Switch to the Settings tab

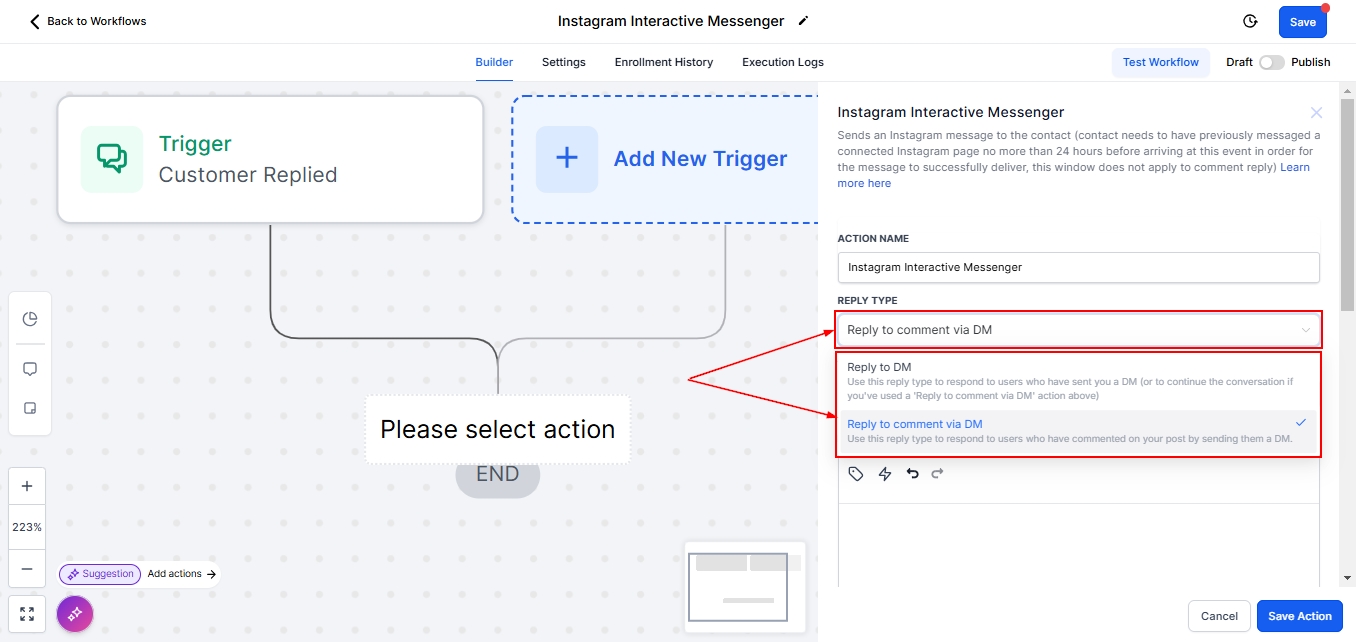tap(563, 62)
